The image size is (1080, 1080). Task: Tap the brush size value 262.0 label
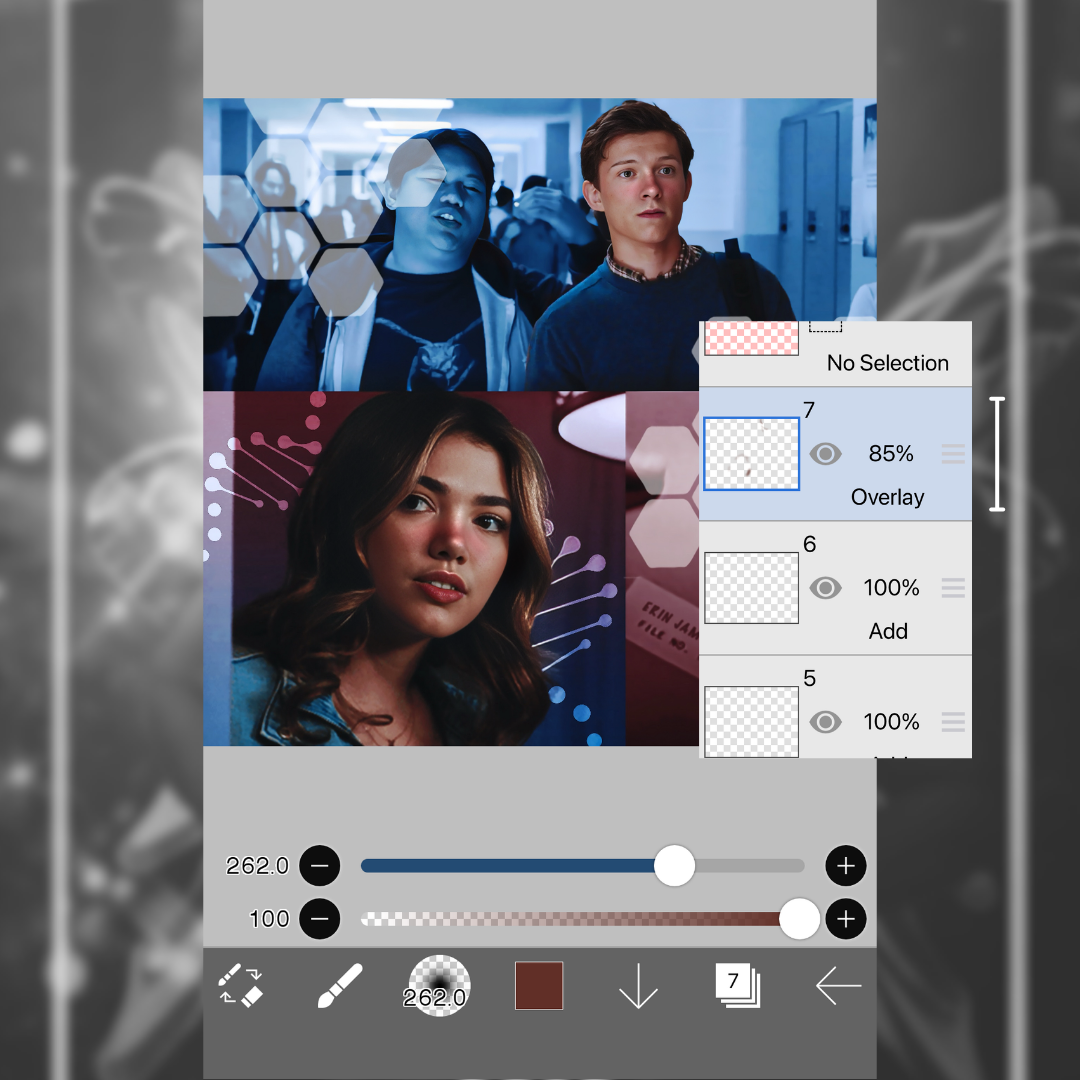[x=257, y=866]
